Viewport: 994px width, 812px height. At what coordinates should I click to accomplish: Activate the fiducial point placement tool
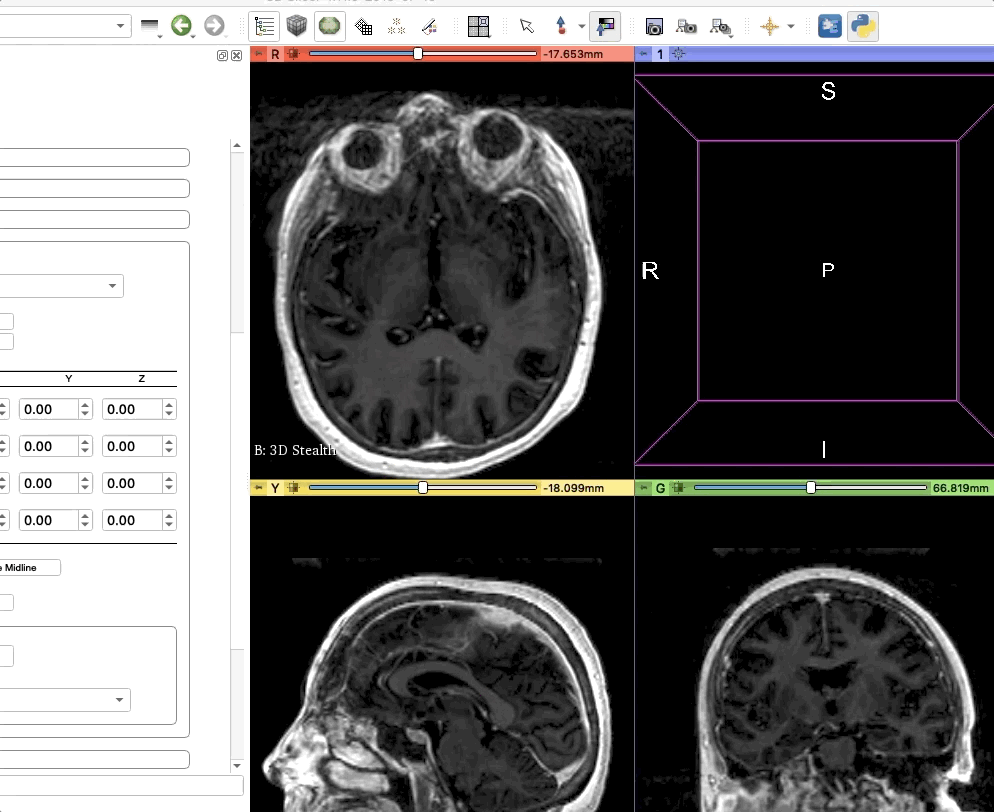[560, 26]
